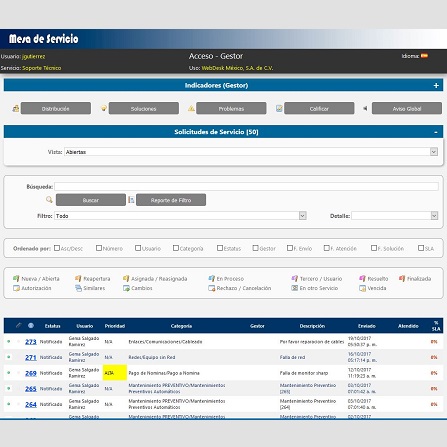Enable the Categoría sort checkbox
The width and height of the screenshot is (447, 447).
(x=176, y=248)
